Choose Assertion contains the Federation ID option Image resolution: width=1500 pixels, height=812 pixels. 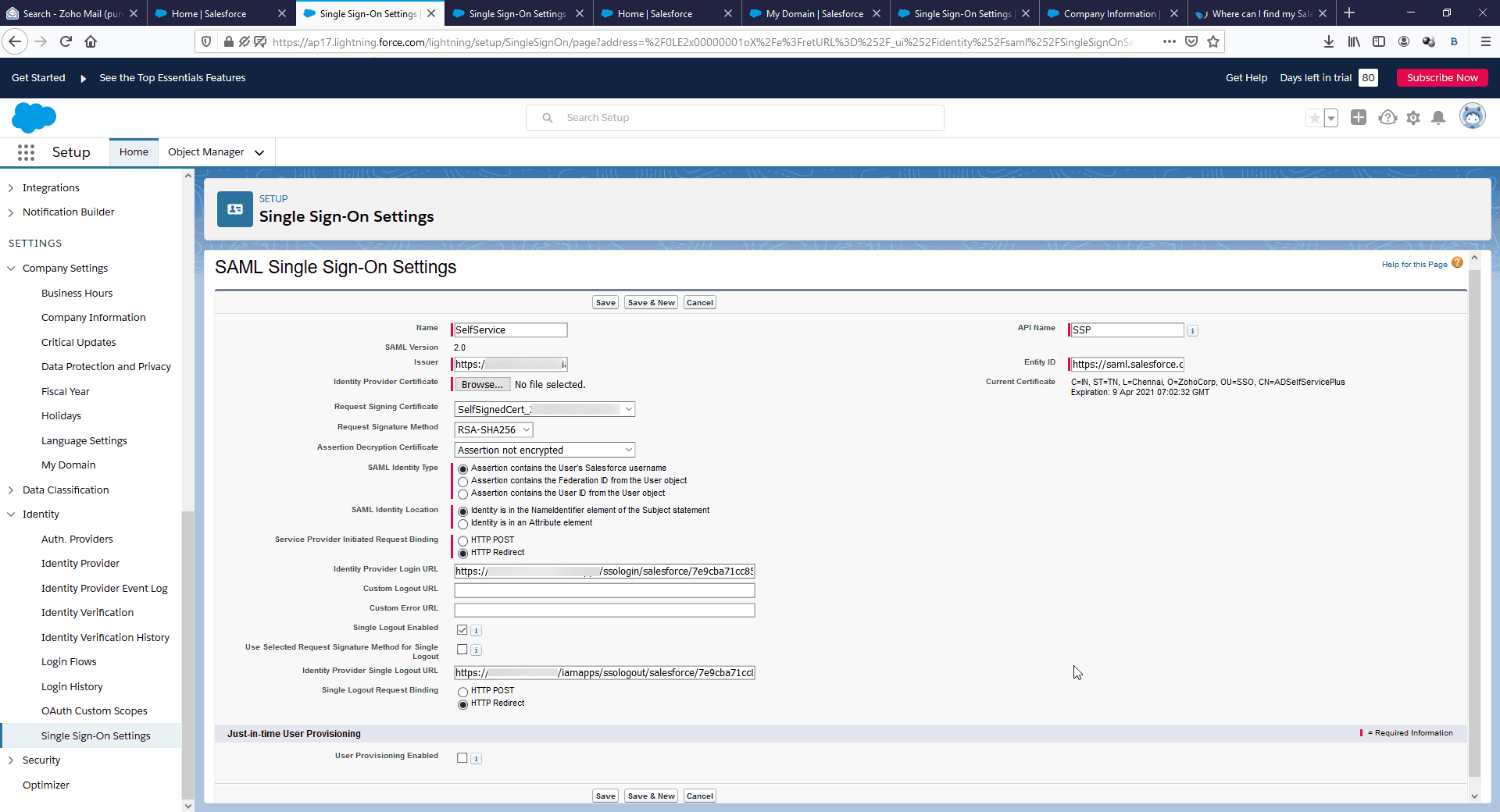464,481
